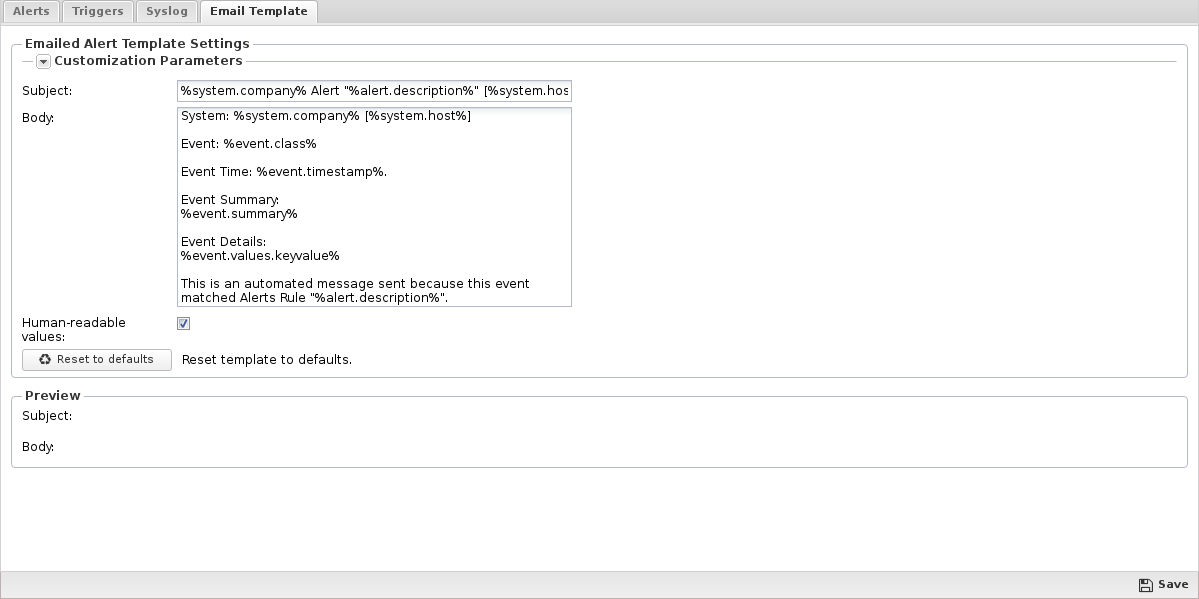Click the %event.values.keyvalue% line in body
This screenshot has width=1199, height=599.
coord(260,256)
